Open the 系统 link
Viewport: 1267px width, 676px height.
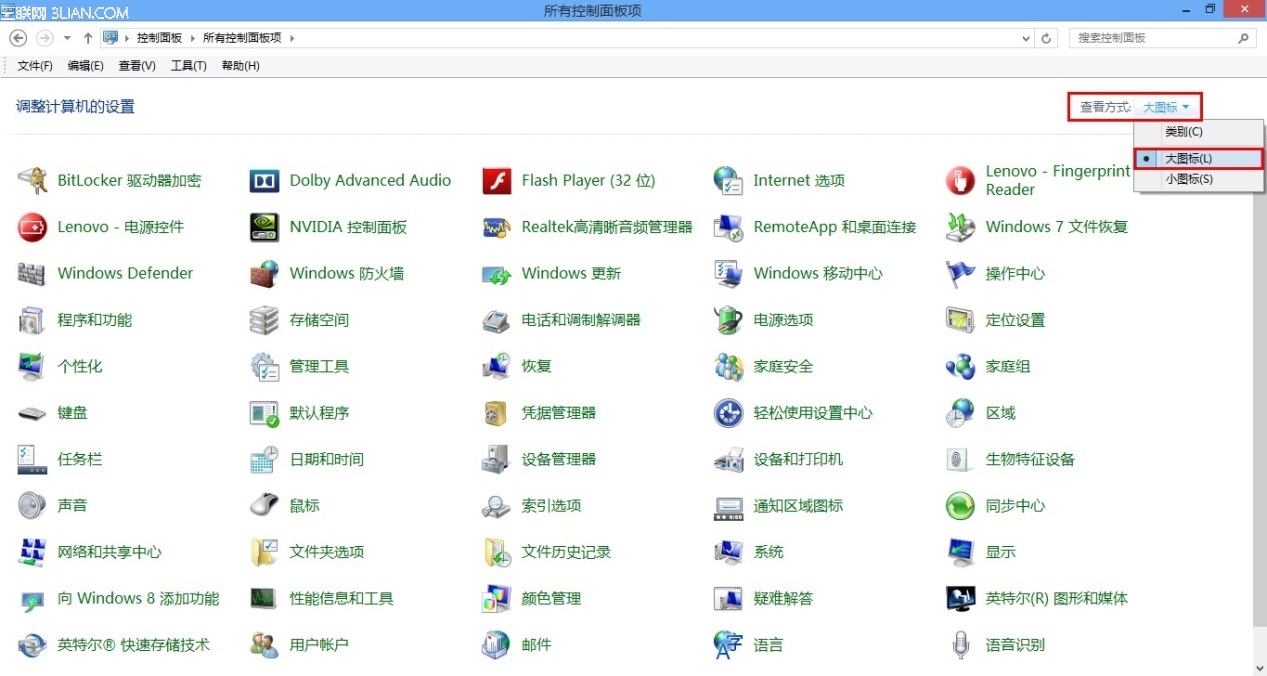pyautogui.click(x=768, y=552)
